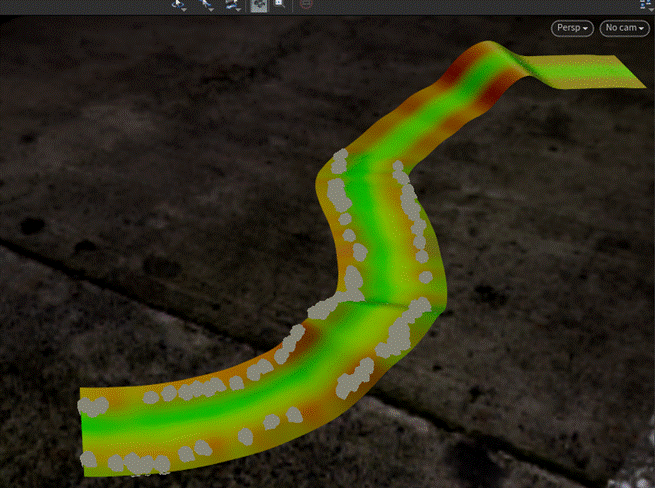Select gray point cluster at ribbon's lower-left end
This screenshot has width=655, height=488.
[x=93, y=407]
